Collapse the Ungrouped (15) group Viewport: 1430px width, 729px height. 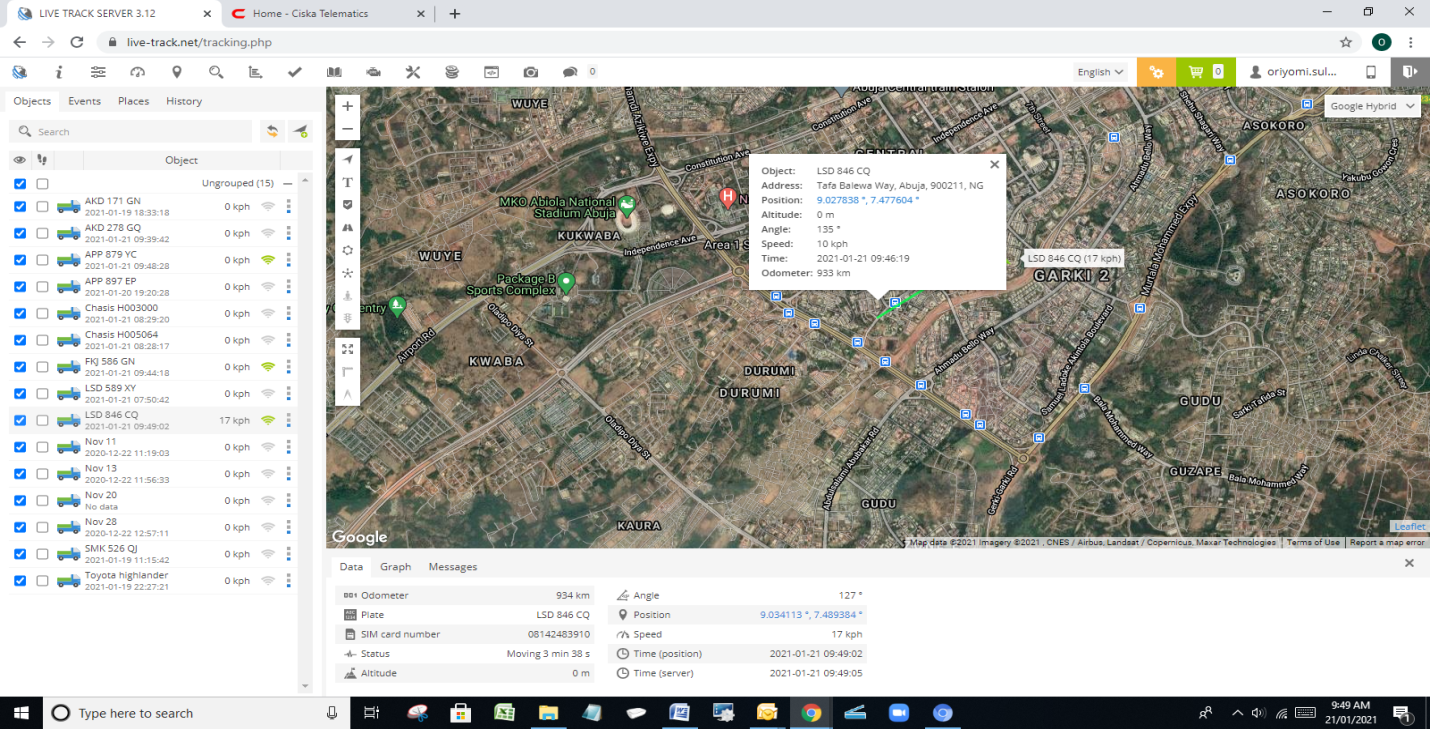288,184
